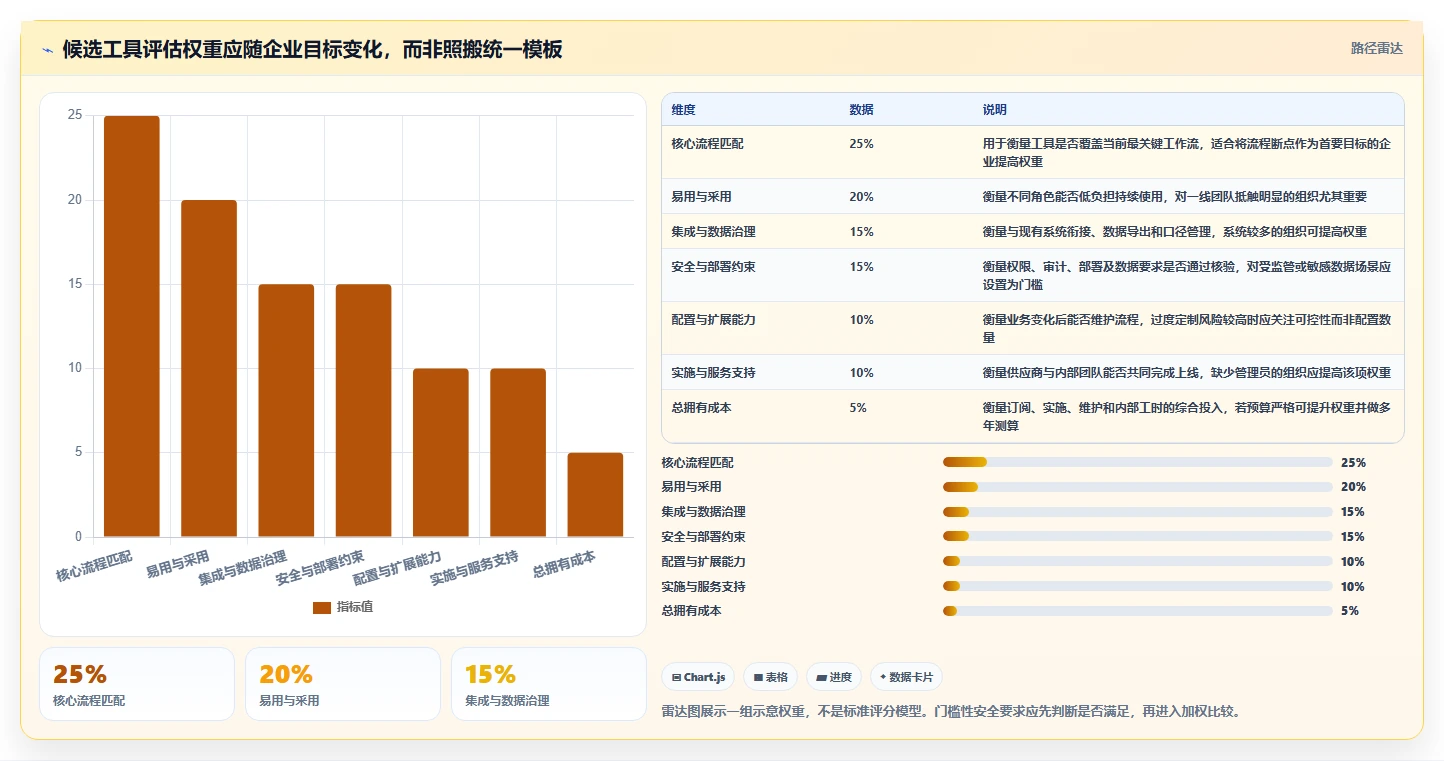Click the 20% value in table
The image size is (1444, 761).
[861, 197]
